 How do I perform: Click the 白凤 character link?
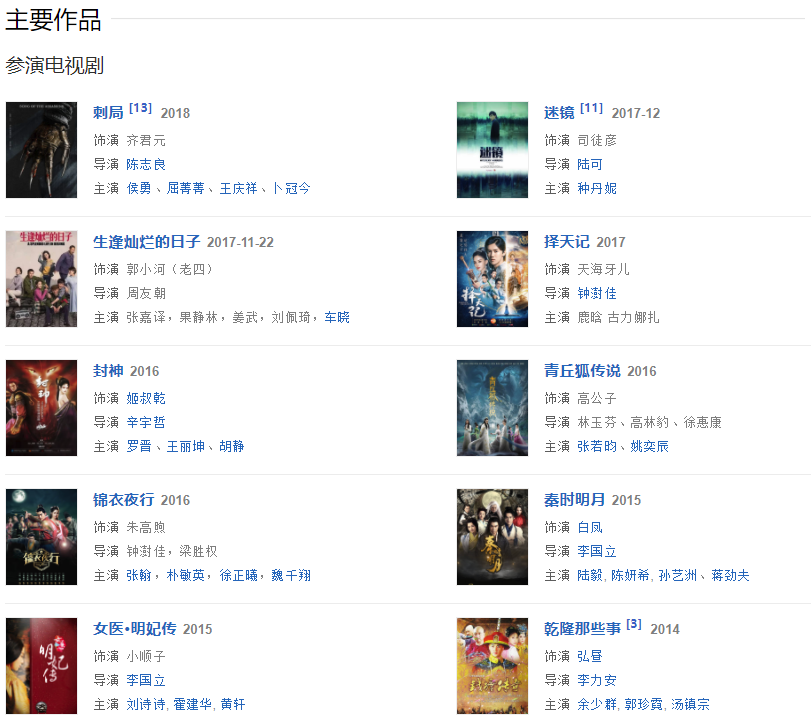(x=590, y=528)
